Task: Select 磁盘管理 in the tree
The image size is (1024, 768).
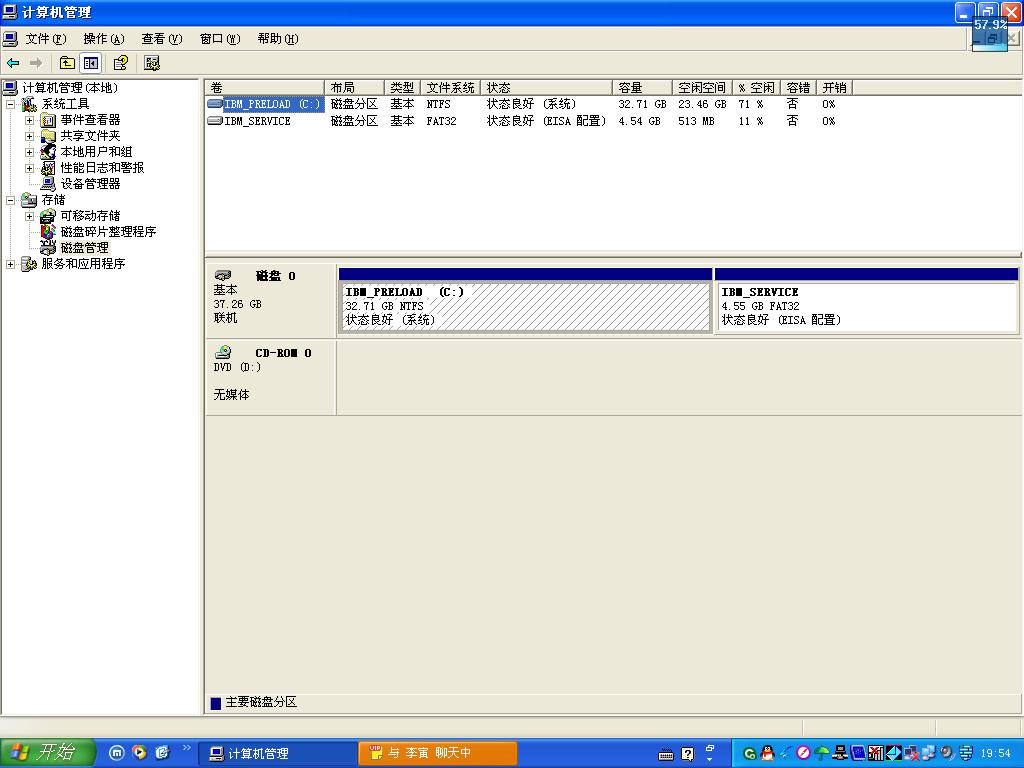Action: click(84, 248)
